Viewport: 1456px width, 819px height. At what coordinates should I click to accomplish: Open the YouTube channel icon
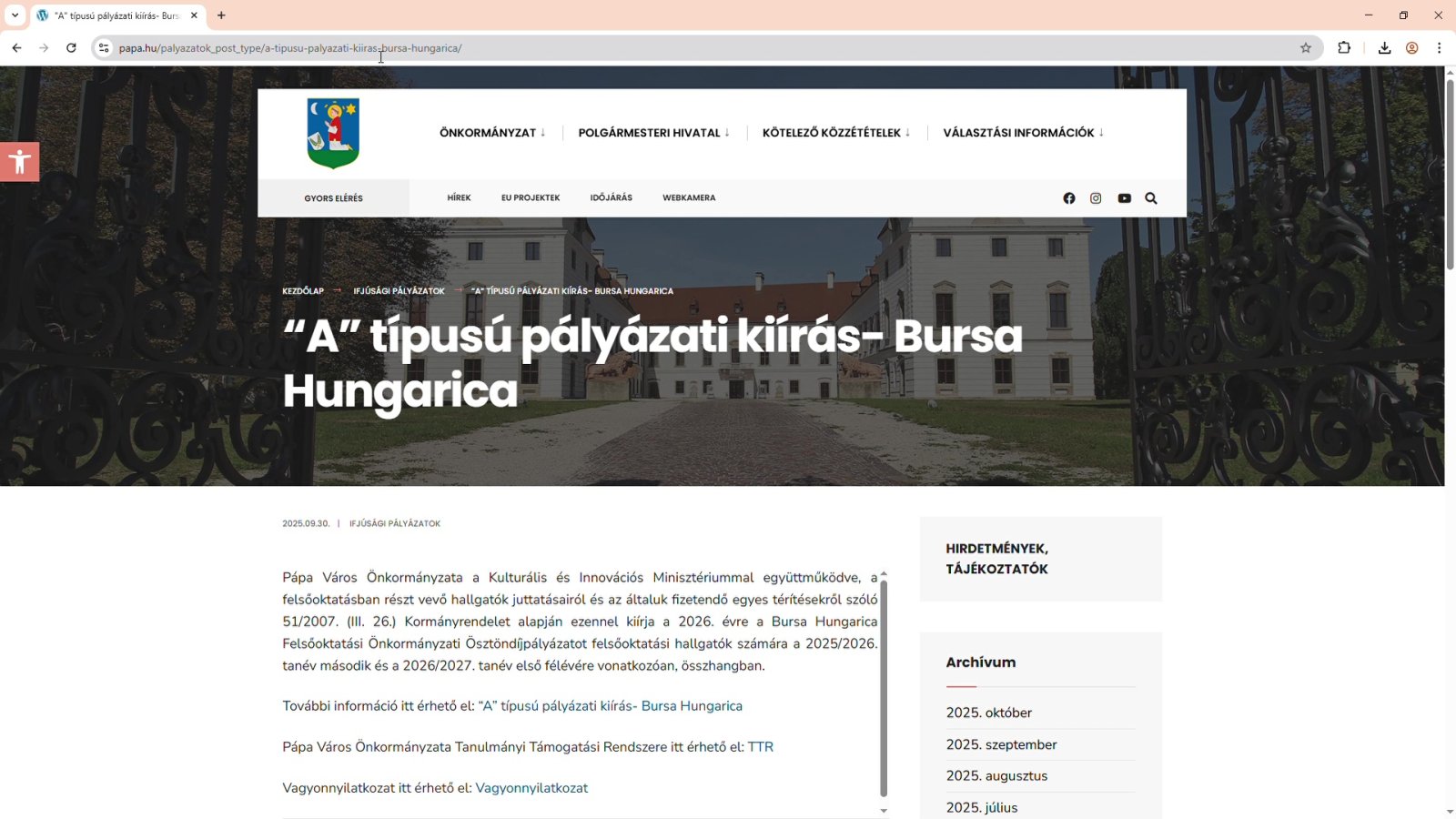(1125, 198)
